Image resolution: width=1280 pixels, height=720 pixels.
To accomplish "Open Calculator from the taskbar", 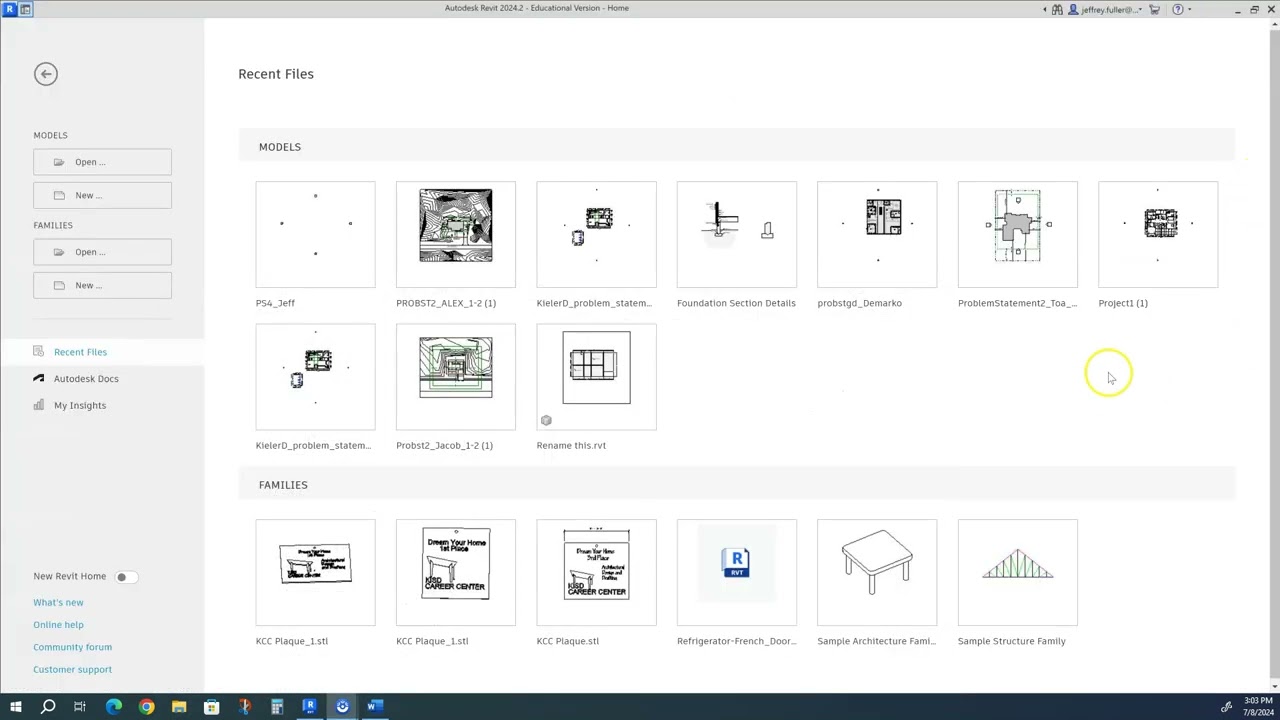I will click(277, 707).
